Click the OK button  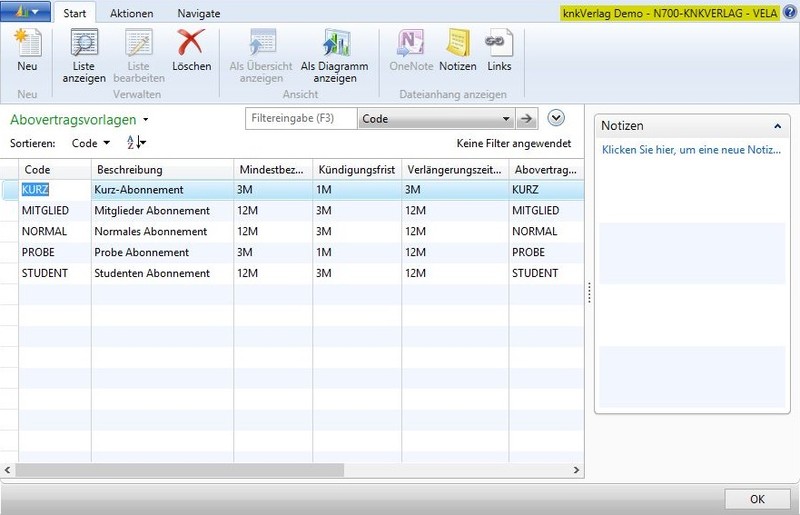coord(757,499)
